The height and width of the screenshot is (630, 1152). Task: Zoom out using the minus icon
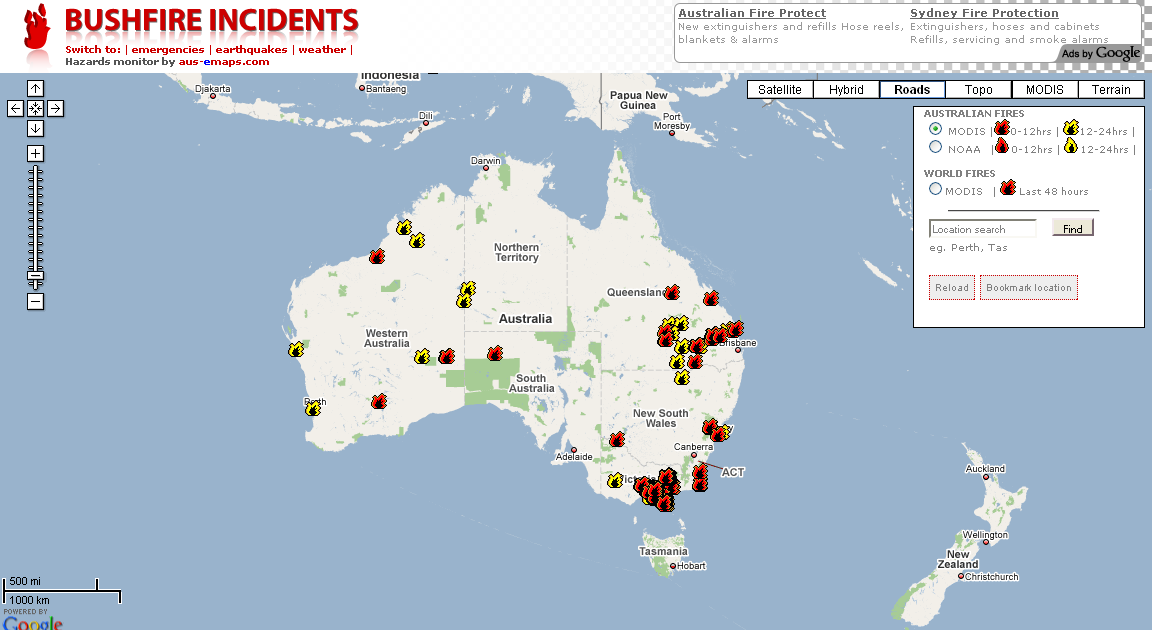35,301
